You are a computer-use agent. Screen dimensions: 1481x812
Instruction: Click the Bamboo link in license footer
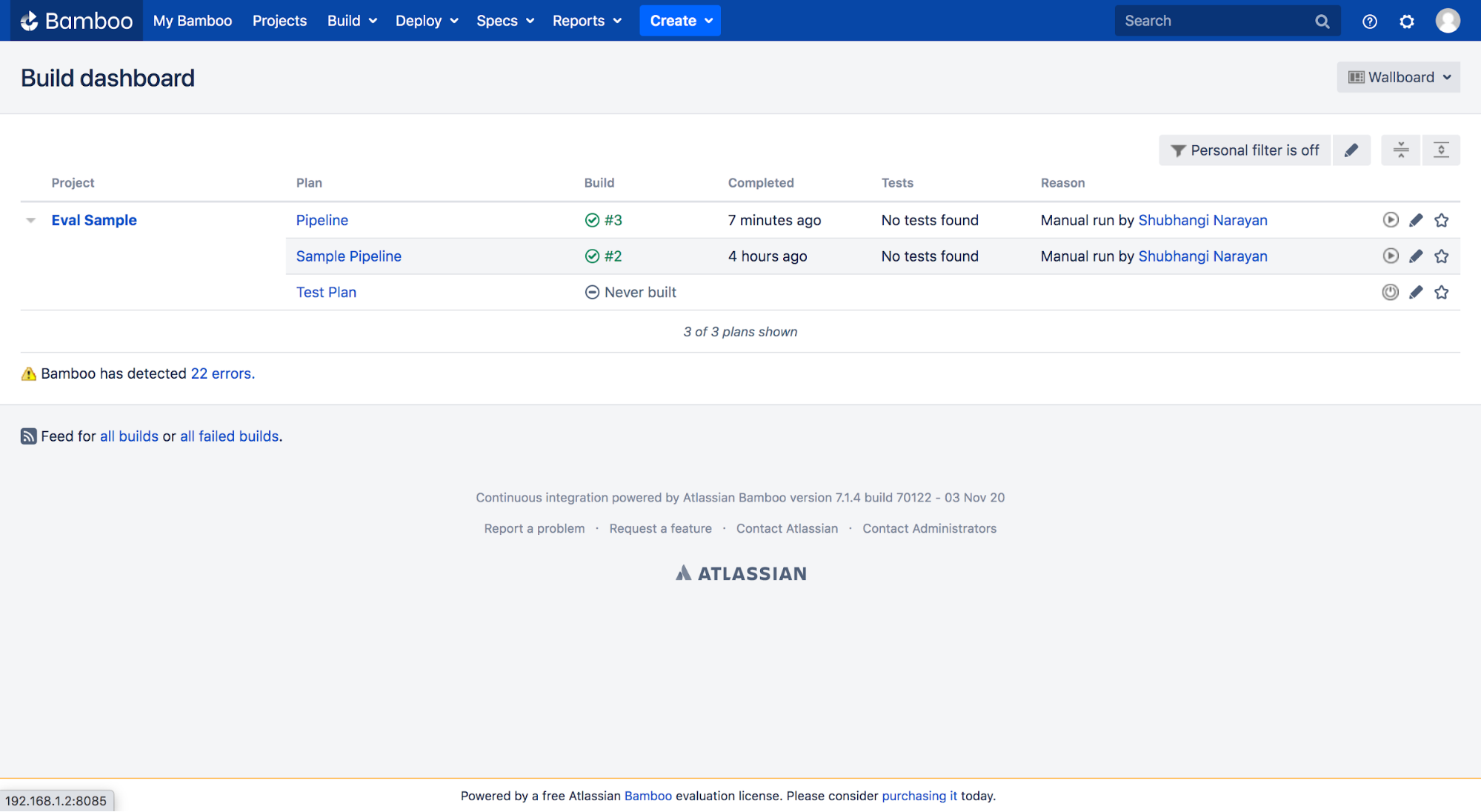648,796
